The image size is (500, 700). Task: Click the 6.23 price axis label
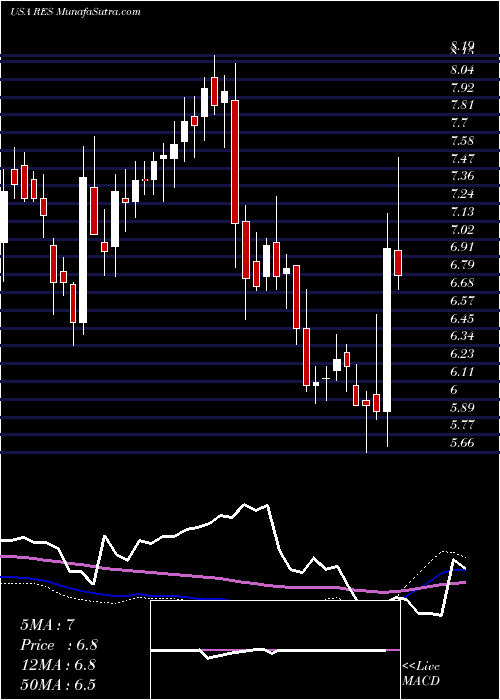click(x=463, y=354)
